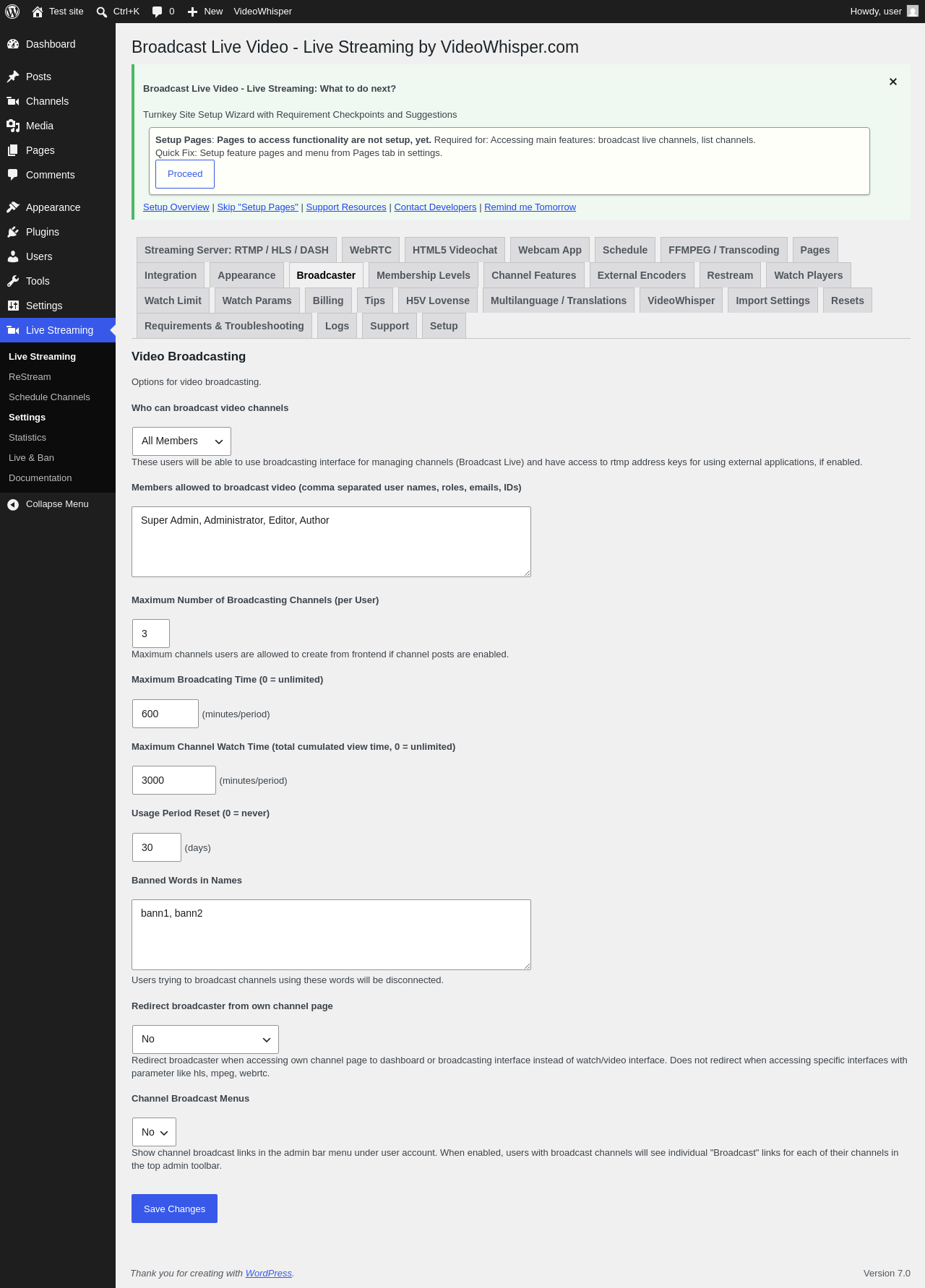Open the HTML5 Videochat tab
925x1288 pixels.
[x=455, y=250]
